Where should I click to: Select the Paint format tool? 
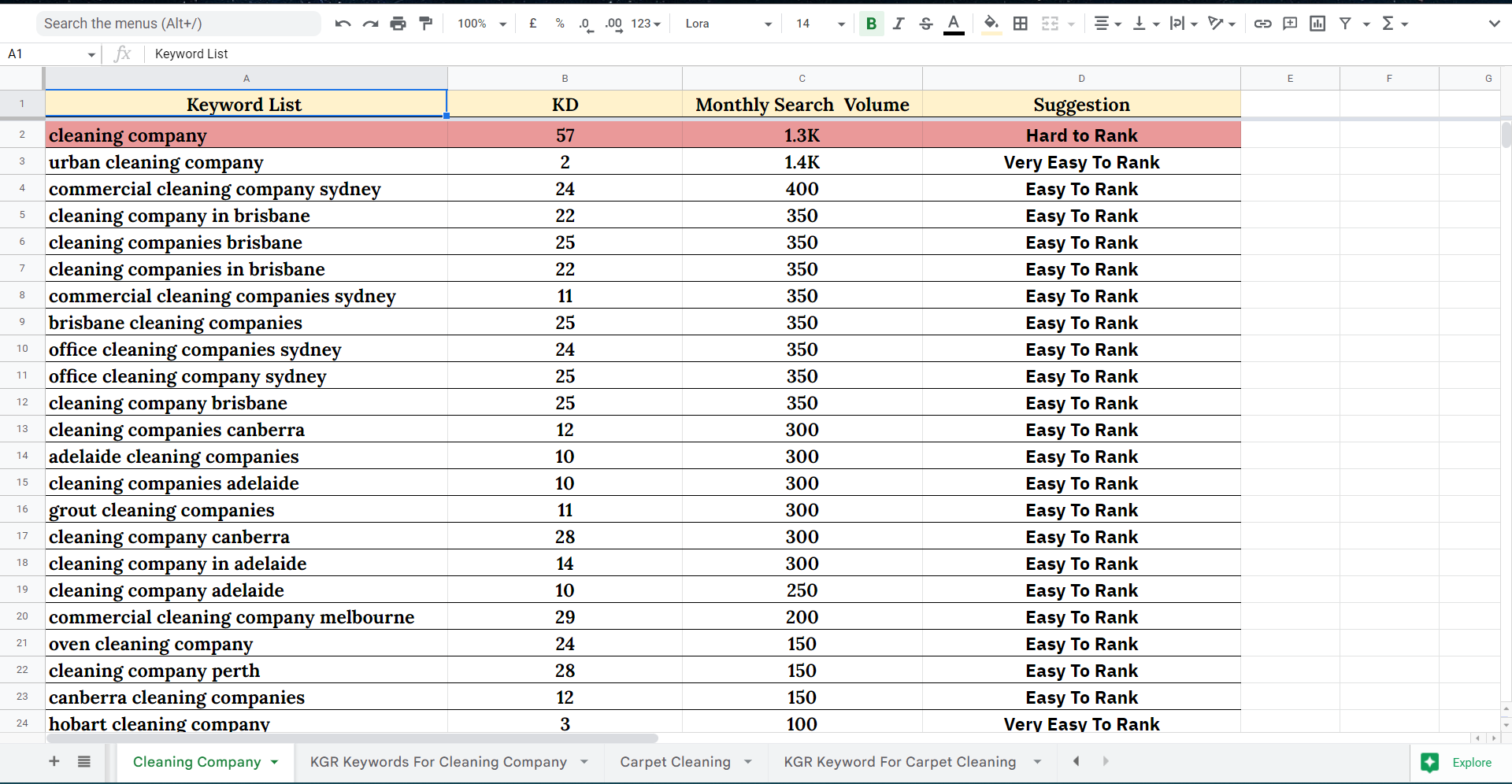click(425, 24)
